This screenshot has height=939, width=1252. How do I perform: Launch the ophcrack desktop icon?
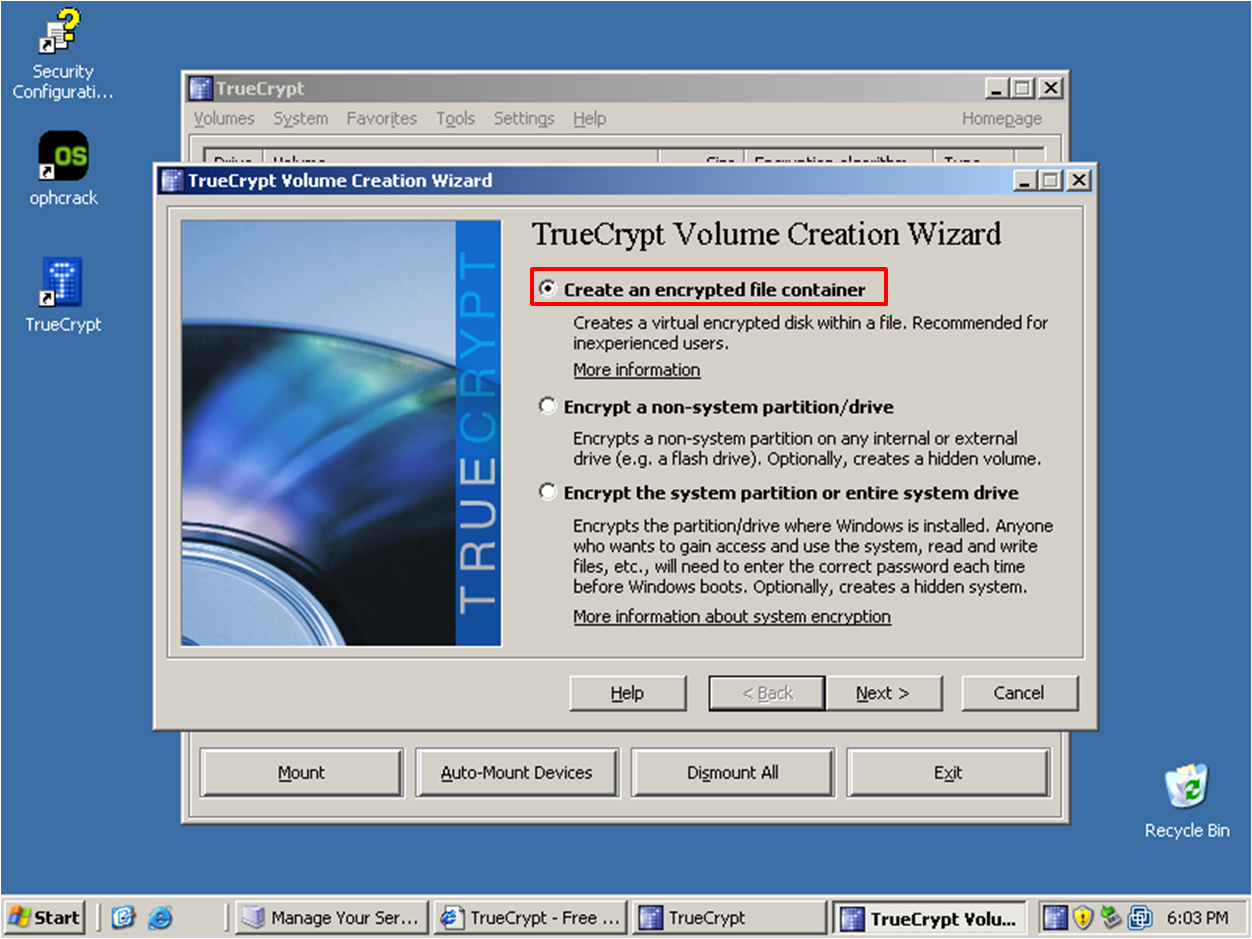pos(62,168)
